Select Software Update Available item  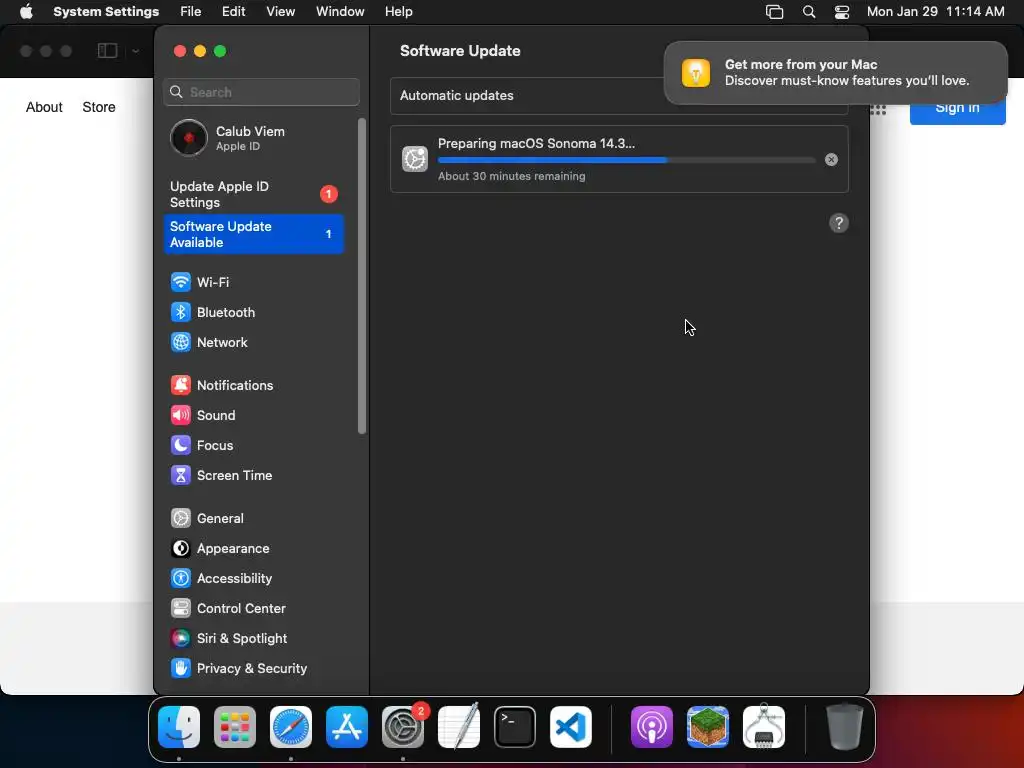click(x=253, y=234)
